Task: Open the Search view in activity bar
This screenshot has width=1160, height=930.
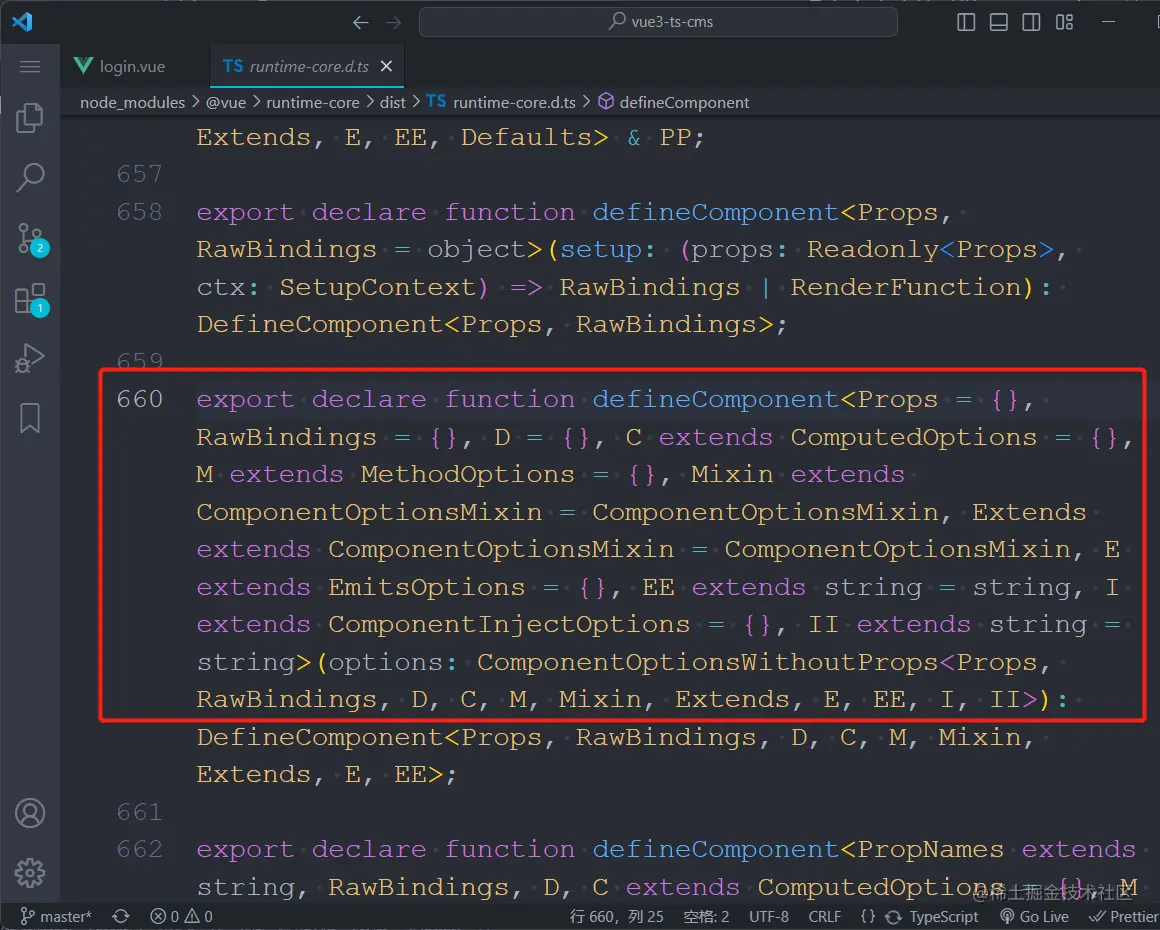Action: point(30,178)
